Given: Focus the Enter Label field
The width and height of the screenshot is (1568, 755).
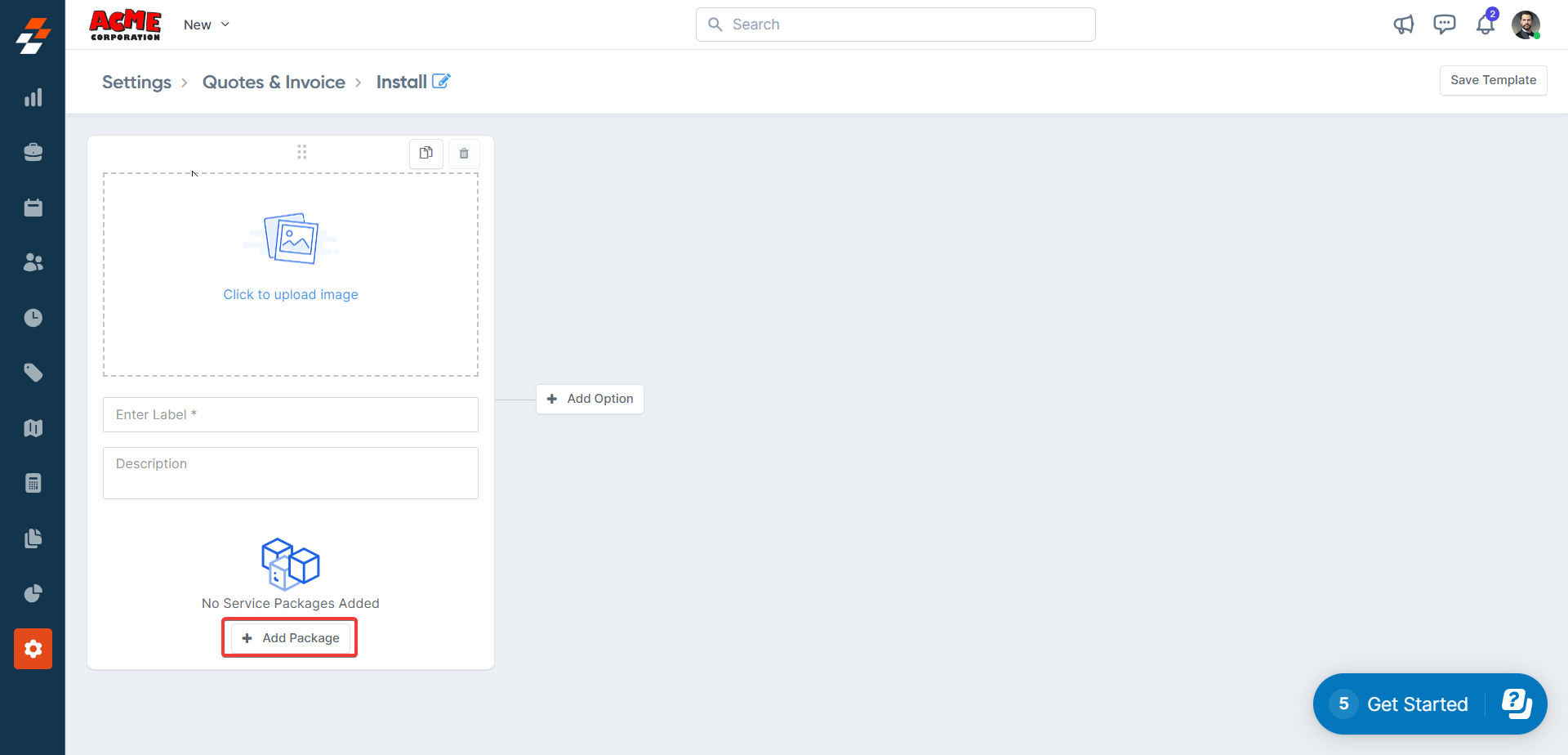Looking at the screenshot, I should (291, 414).
